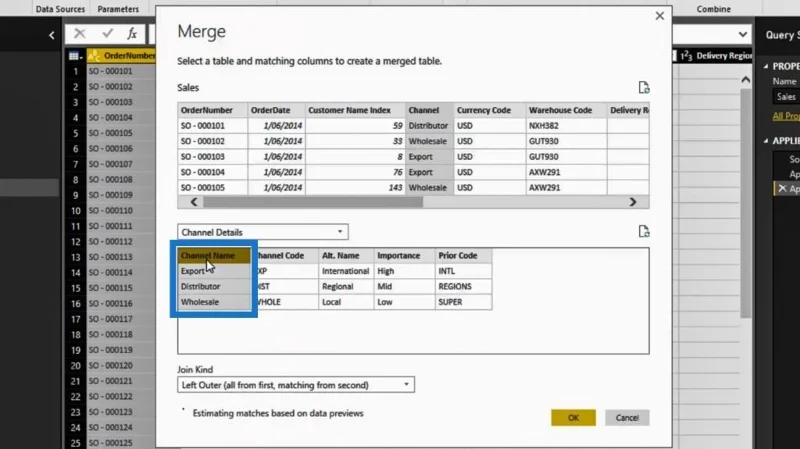
Task: Open the Join Kind dropdown
Action: [296, 385]
